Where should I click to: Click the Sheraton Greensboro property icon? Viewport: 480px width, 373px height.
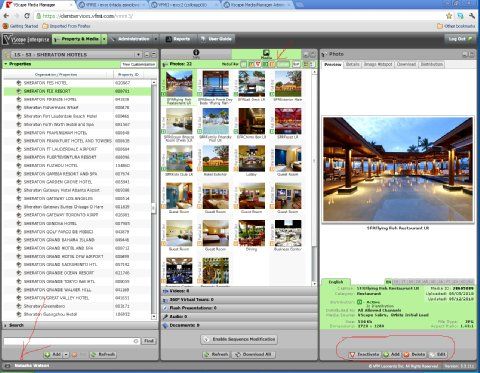19,306
